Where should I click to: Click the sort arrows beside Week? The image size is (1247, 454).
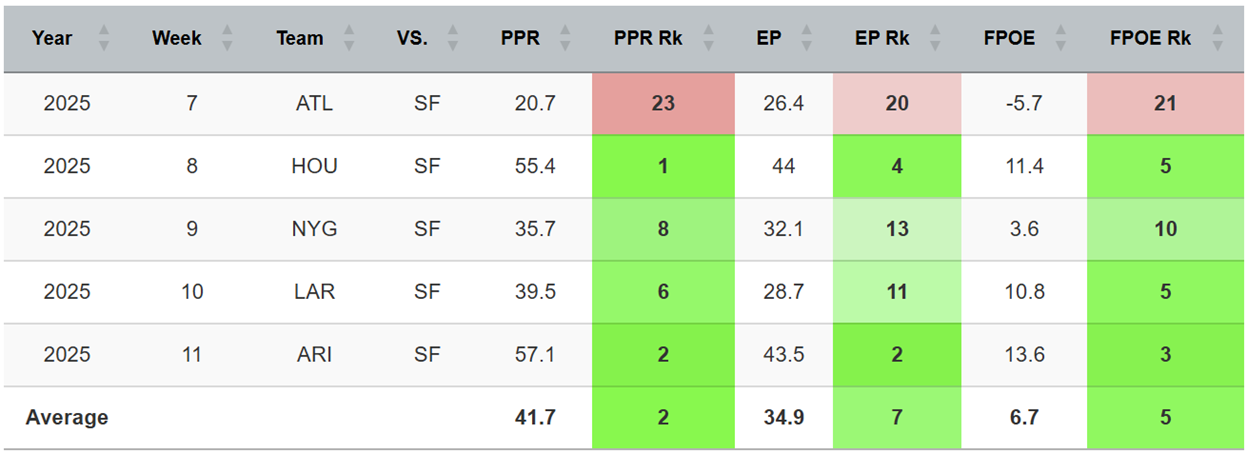227,39
